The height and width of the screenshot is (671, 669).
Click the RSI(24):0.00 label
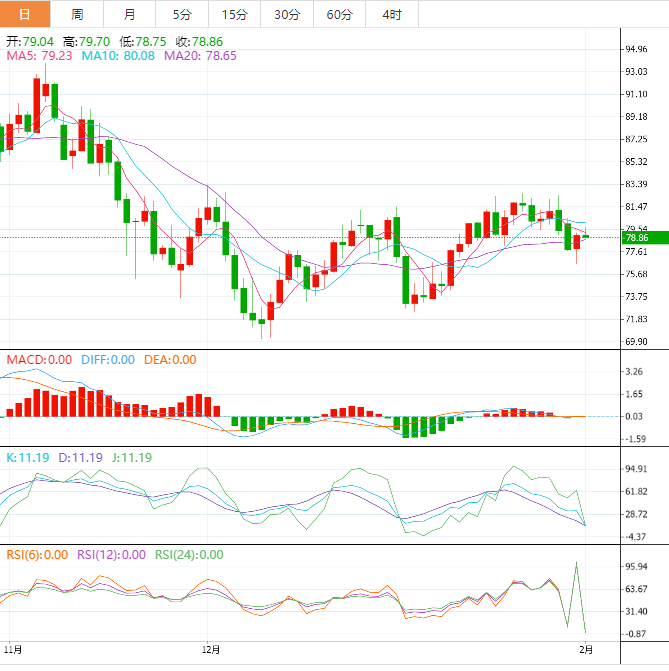point(189,555)
